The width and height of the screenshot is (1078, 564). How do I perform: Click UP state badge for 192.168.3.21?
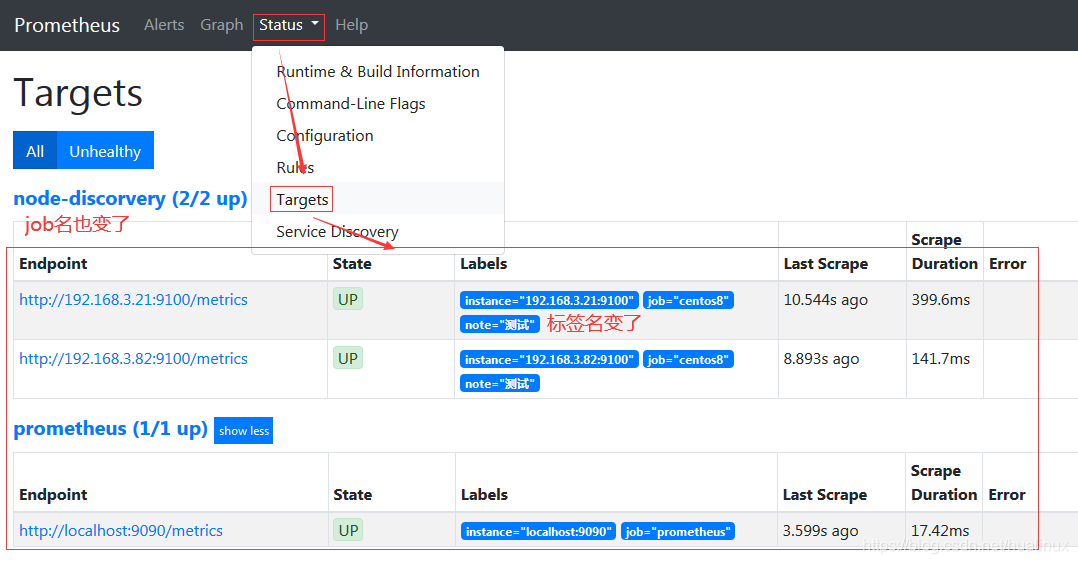(x=348, y=299)
